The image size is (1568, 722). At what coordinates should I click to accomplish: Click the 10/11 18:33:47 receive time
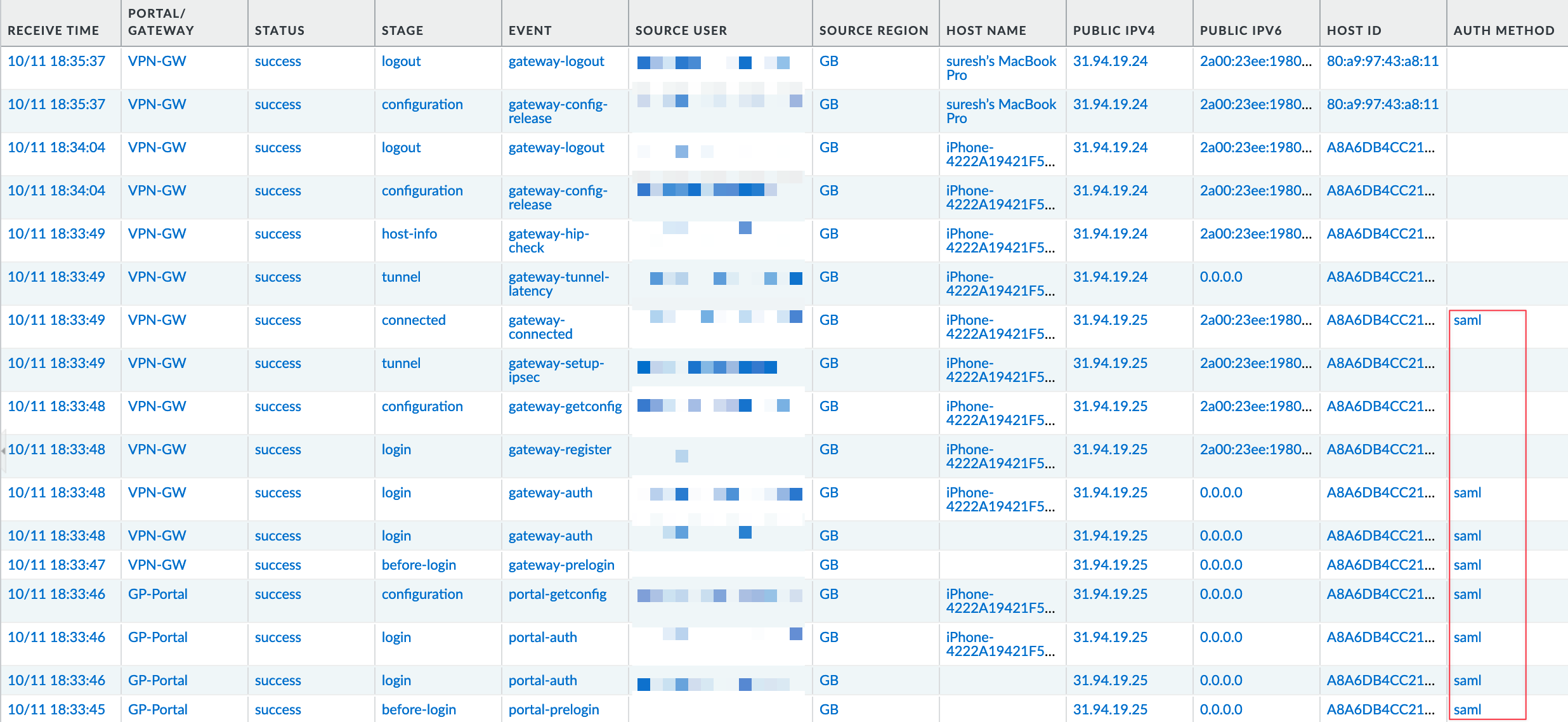(x=56, y=565)
